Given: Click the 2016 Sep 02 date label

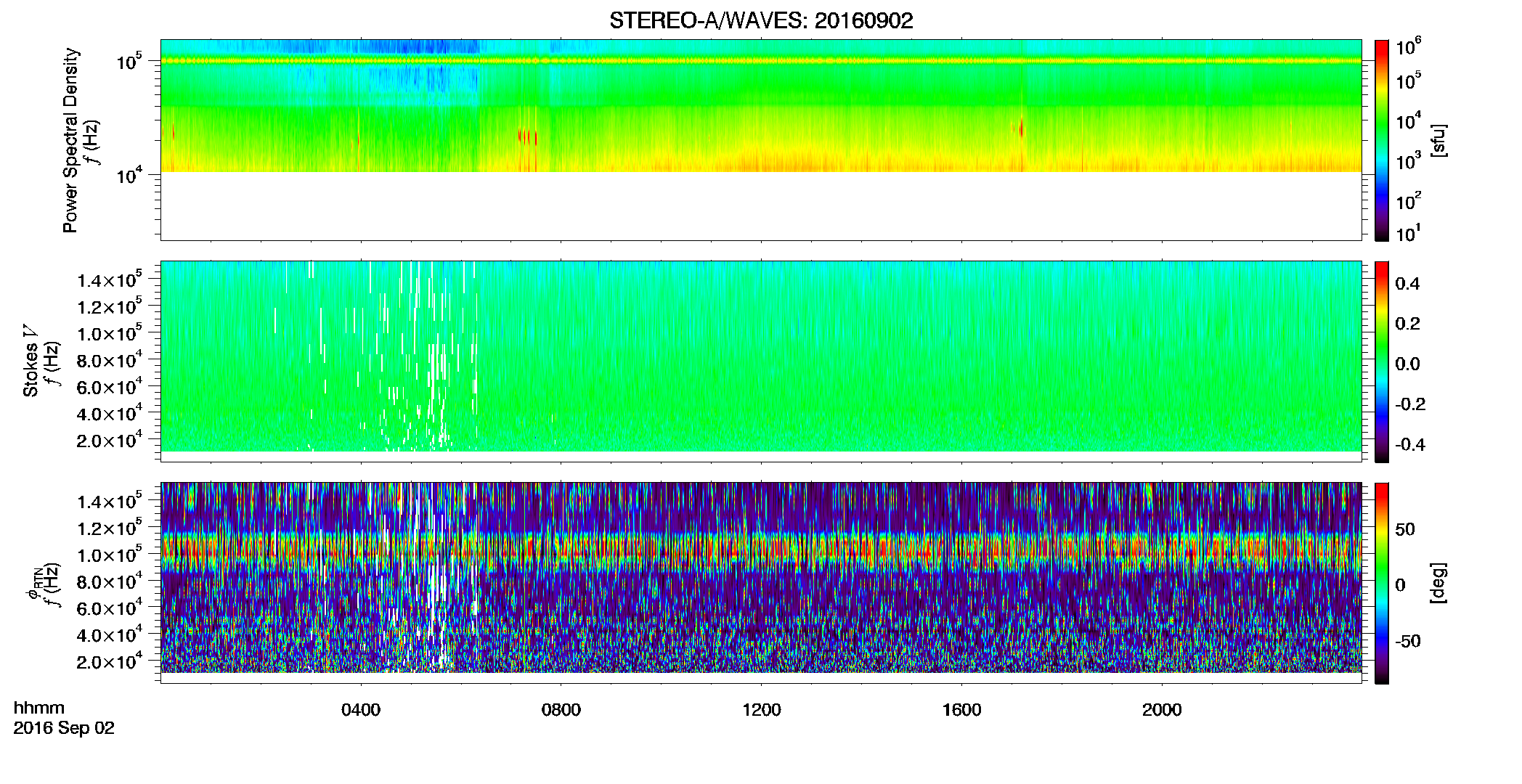Looking at the screenshot, I should [64, 728].
